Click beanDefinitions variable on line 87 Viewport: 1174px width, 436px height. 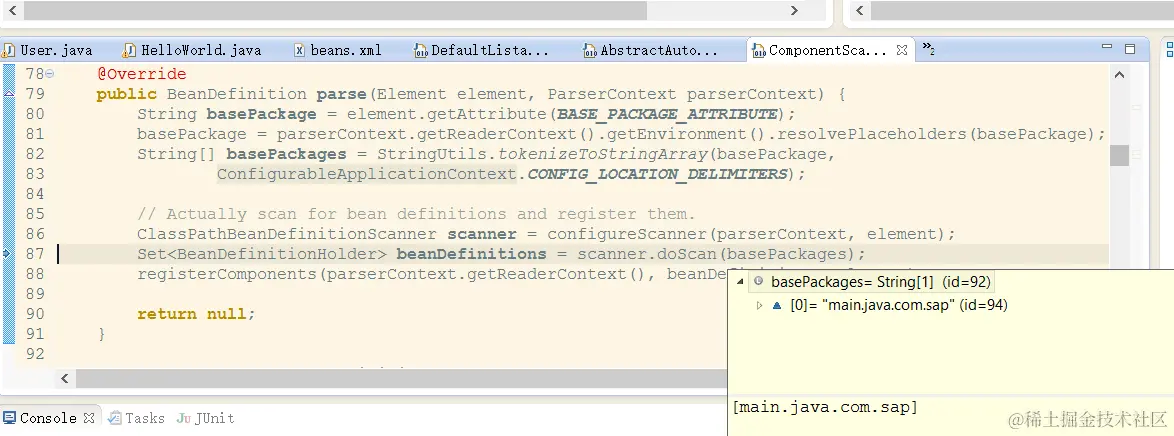(471, 254)
